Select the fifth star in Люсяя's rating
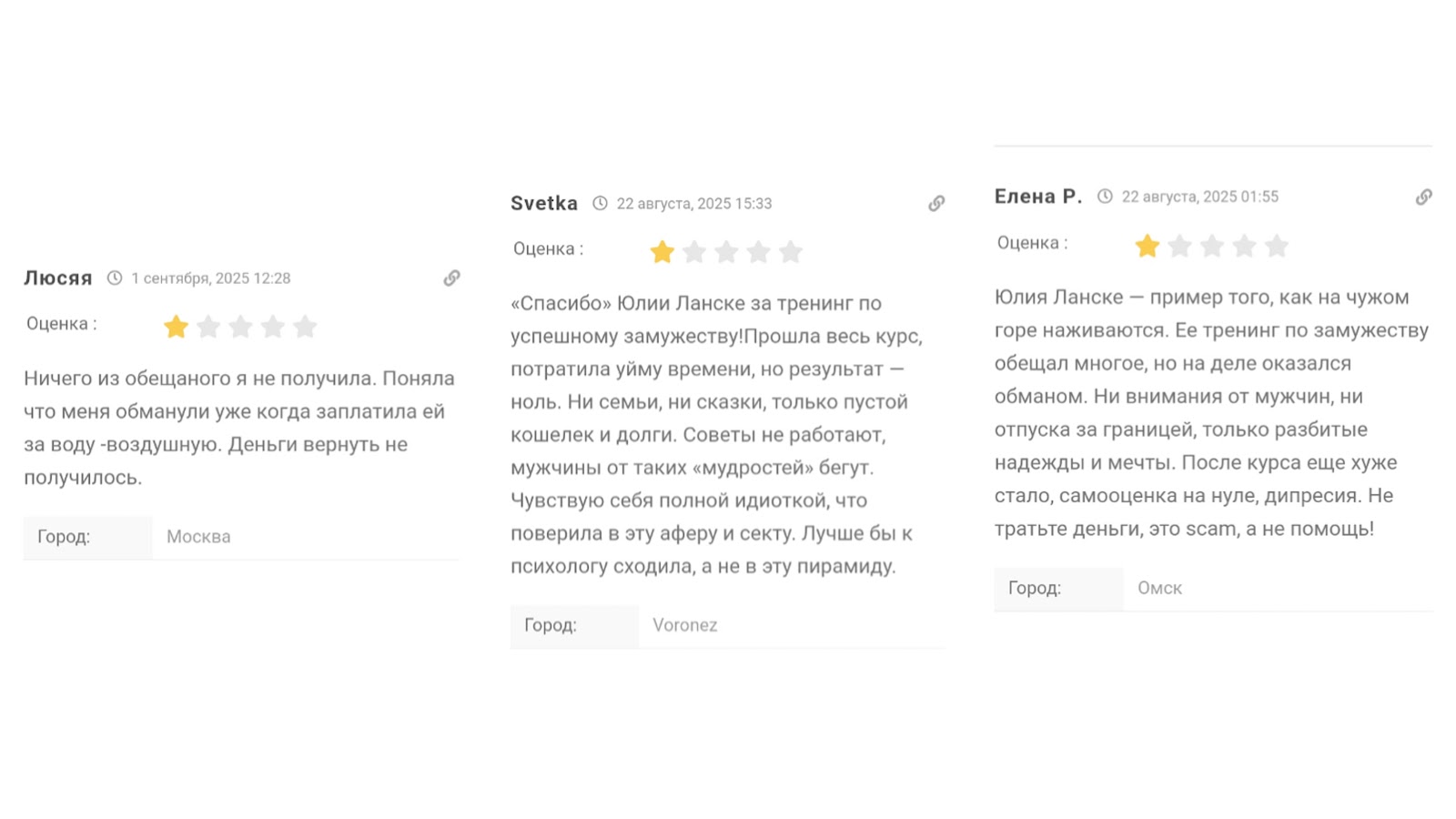1456x819 pixels. [x=305, y=327]
